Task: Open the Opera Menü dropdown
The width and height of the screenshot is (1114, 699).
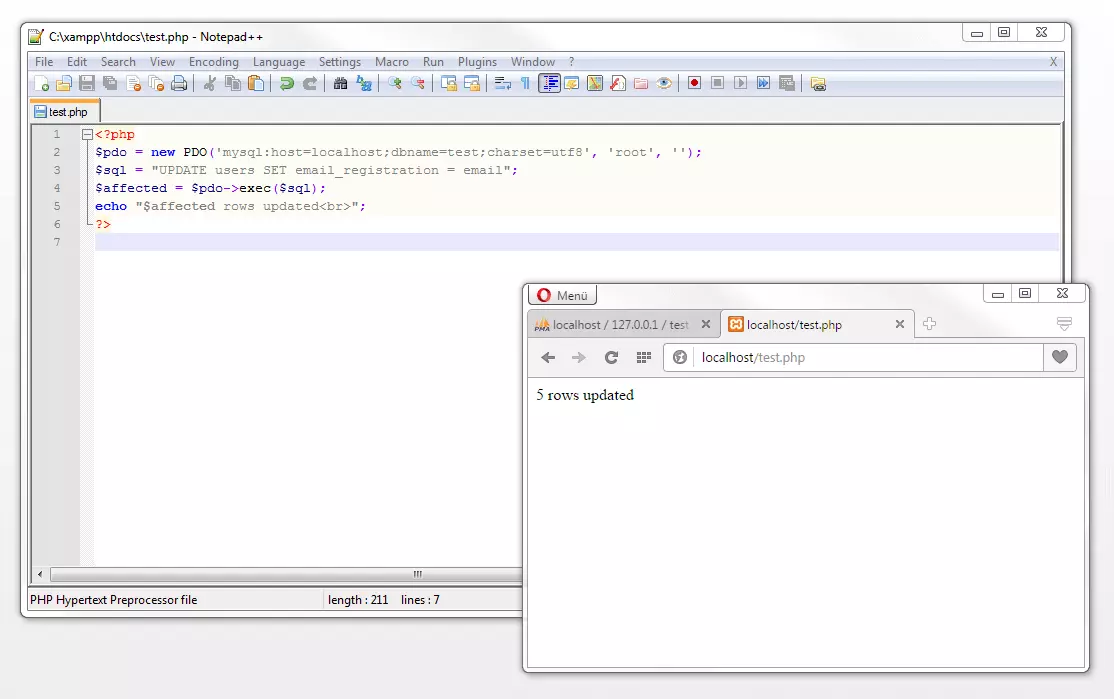Action: point(562,295)
